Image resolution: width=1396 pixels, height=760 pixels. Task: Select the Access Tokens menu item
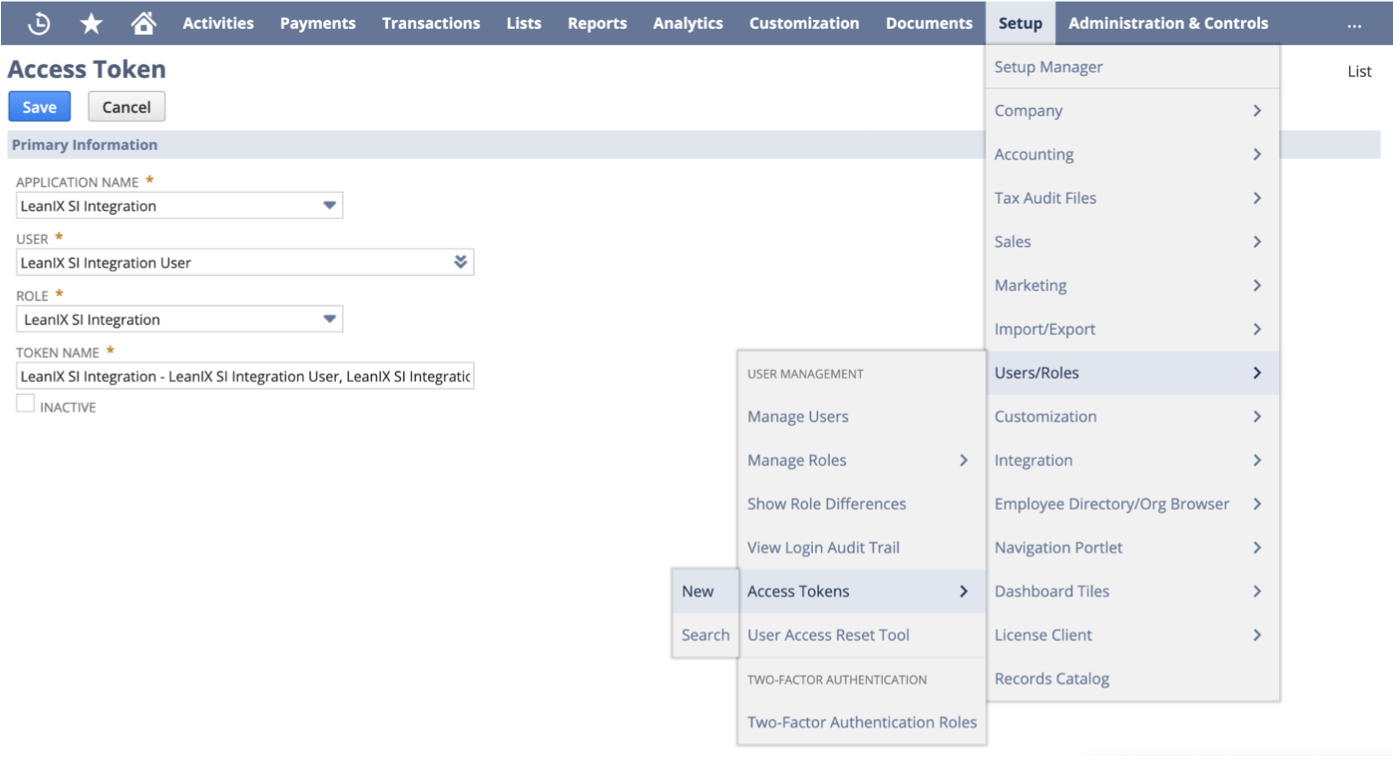[862, 591]
